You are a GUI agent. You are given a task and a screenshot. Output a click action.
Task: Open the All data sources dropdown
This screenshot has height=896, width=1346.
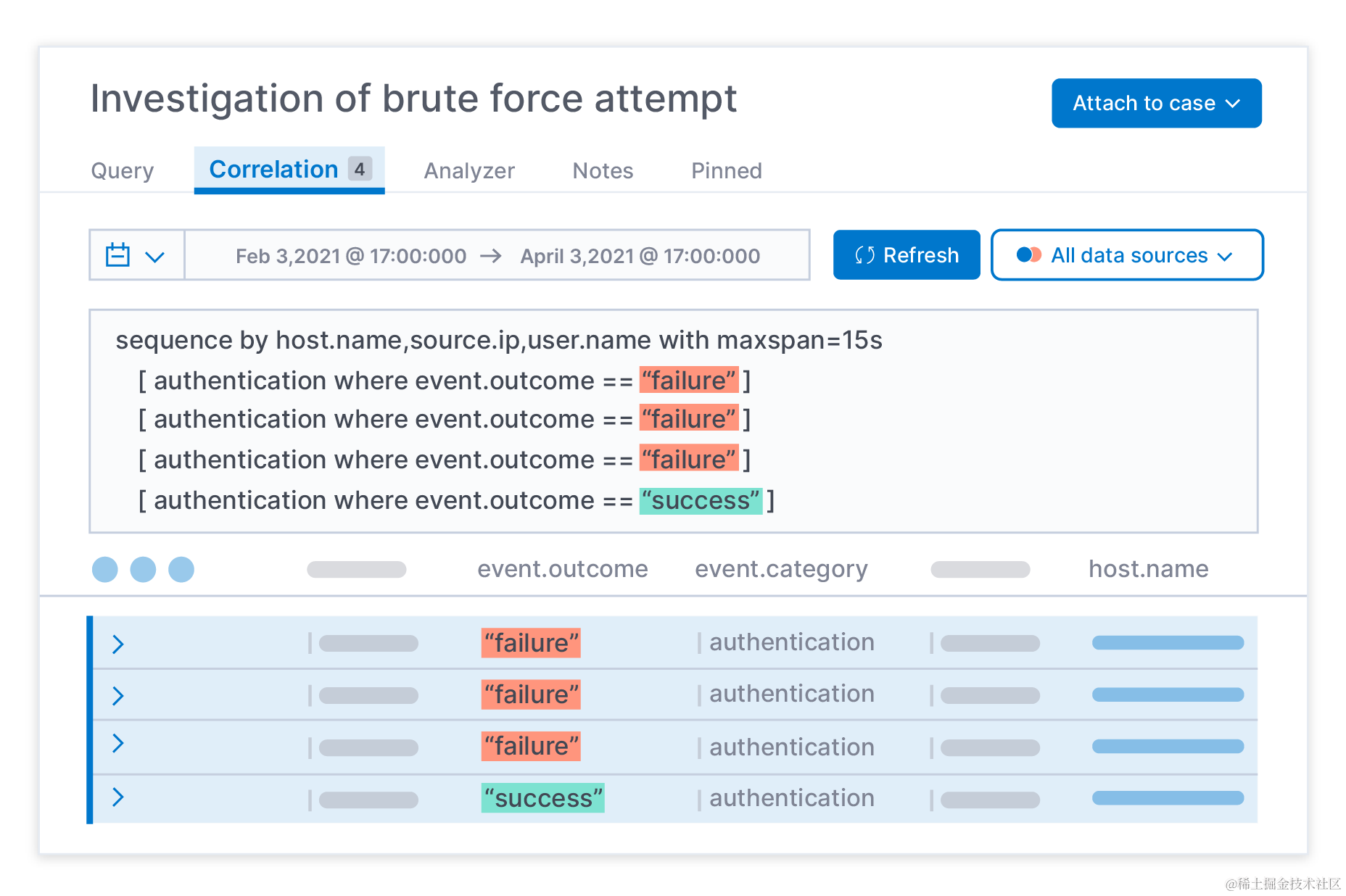(x=1127, y=255)
